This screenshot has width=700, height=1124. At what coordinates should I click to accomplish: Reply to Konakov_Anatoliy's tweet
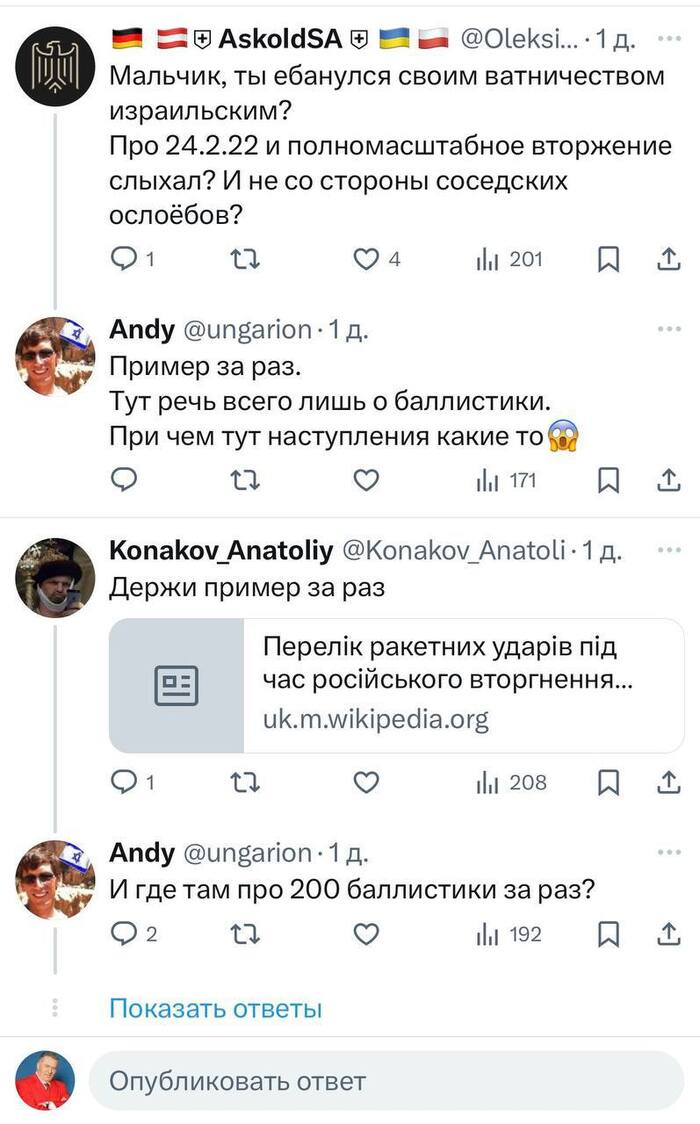(124, 782)
